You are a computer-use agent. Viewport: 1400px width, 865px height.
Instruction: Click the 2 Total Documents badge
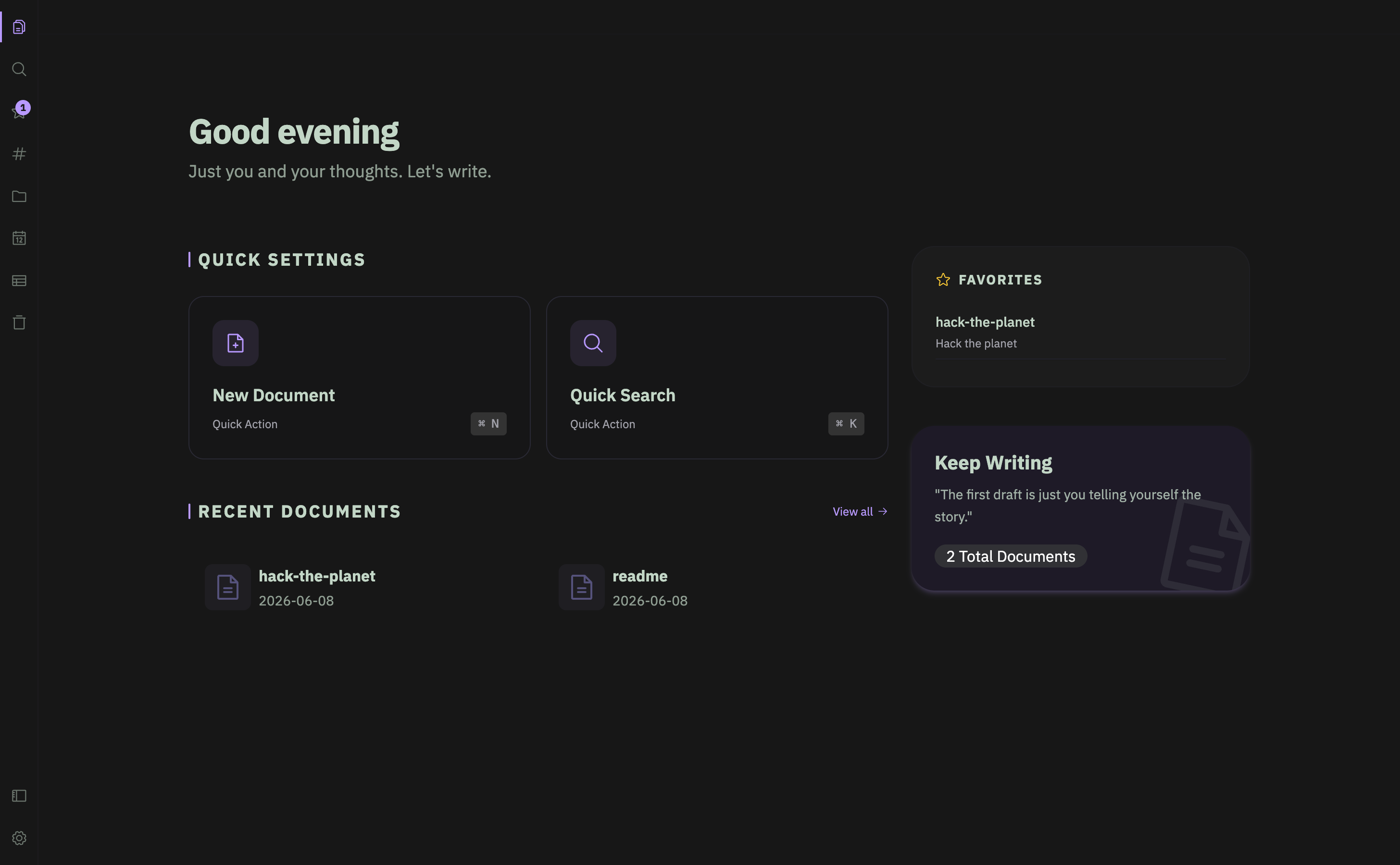click(1011, 556)
